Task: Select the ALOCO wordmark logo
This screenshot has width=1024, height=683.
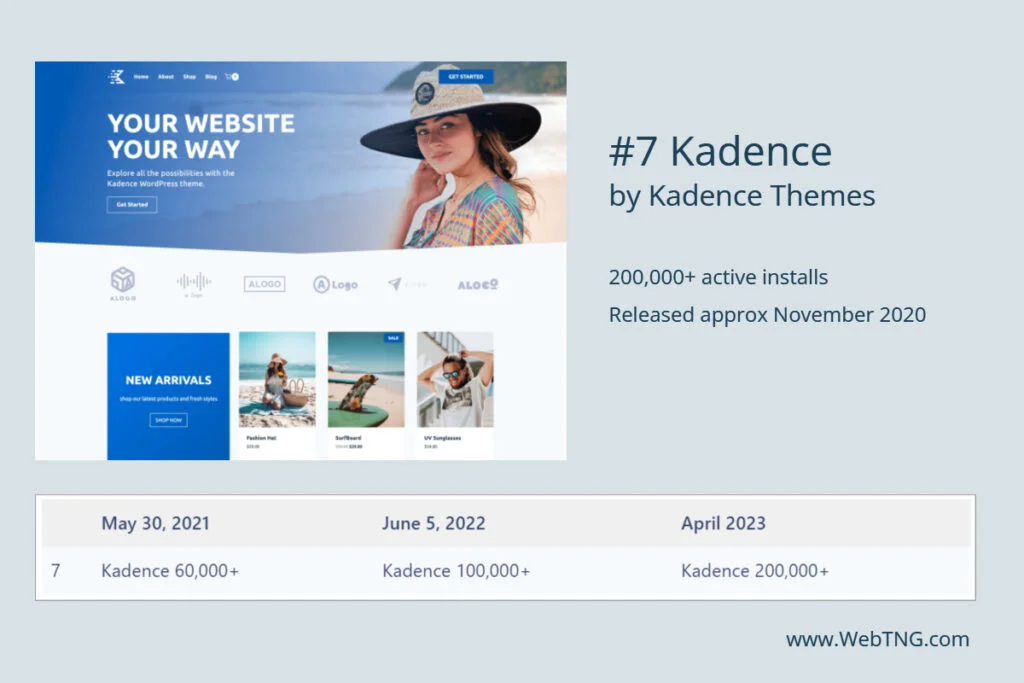Action: pos(478,286)
